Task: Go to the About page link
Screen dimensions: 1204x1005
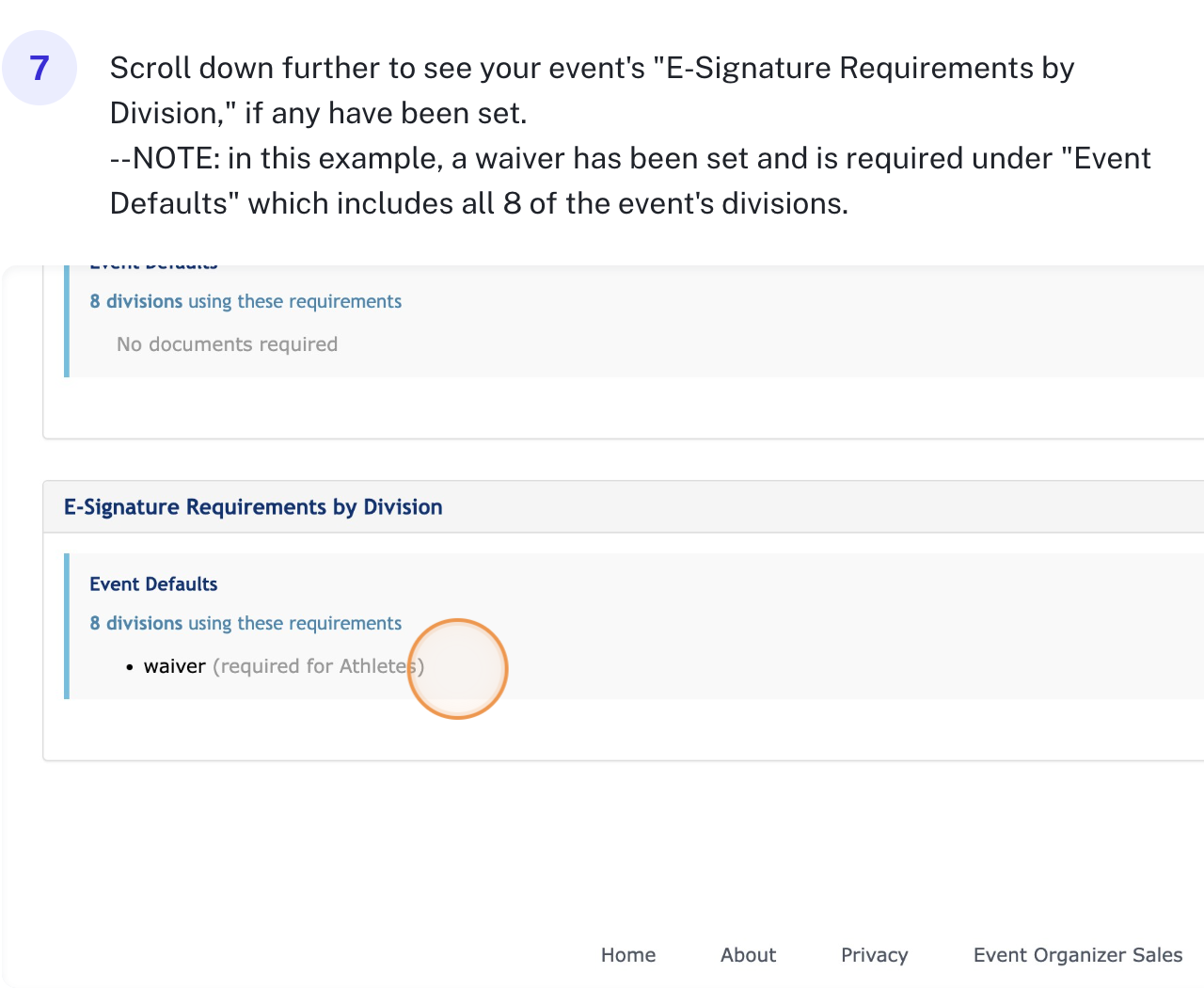Action: (748, 955)
